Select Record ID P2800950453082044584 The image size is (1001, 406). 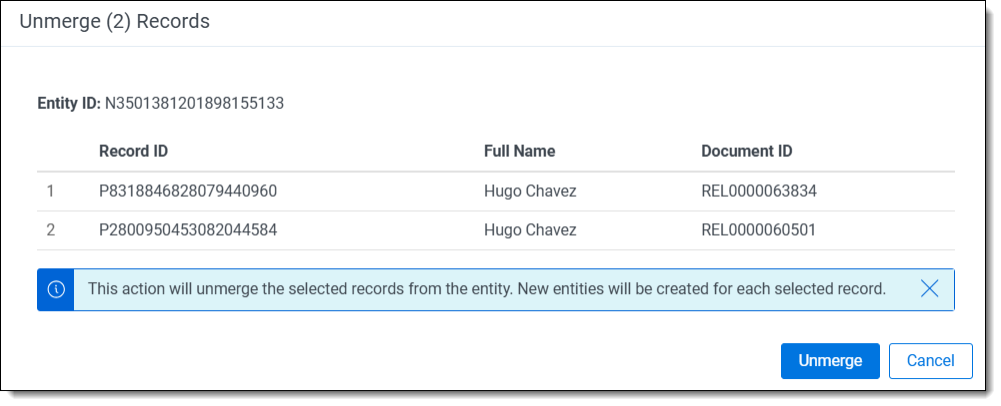(x=188, y=230)
